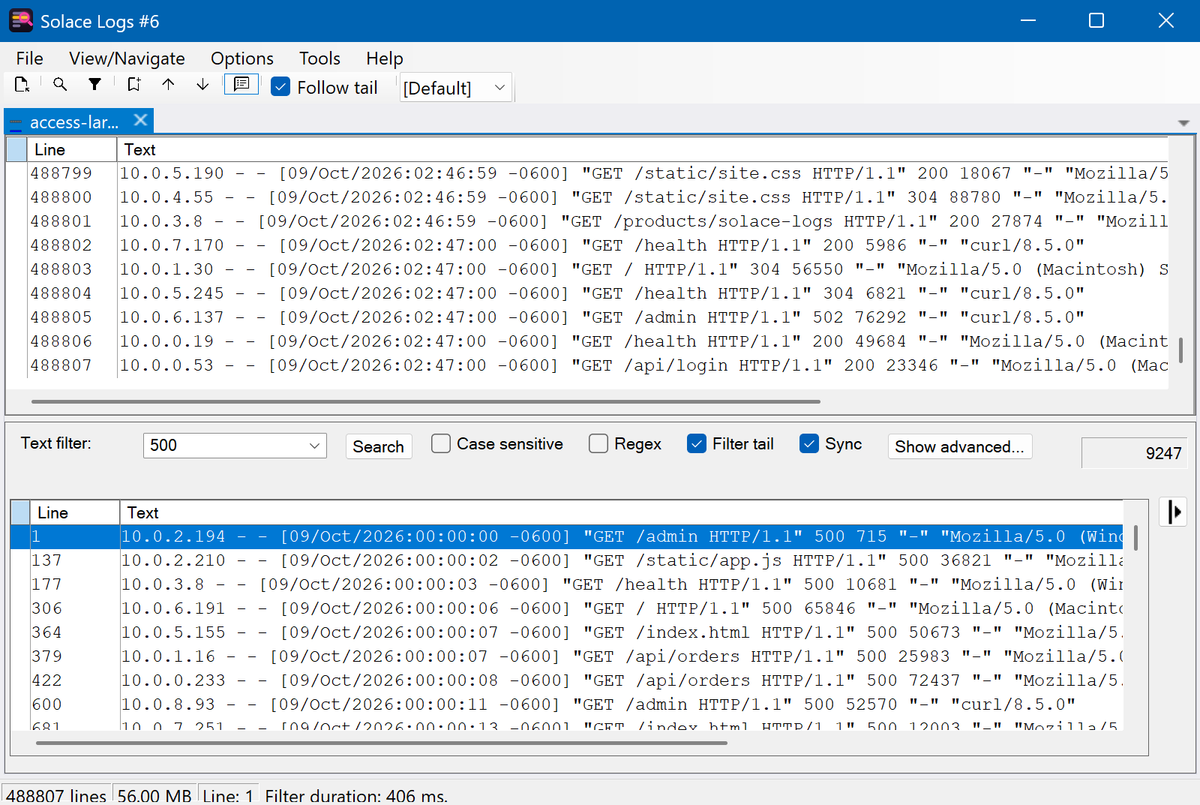
Task: Click the down arrow toolbar icon
Action: click(x=203, y=85)
